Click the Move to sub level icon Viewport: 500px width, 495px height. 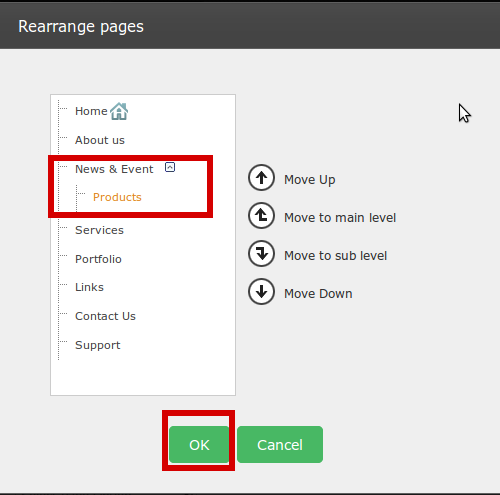[x=261, y=254]
